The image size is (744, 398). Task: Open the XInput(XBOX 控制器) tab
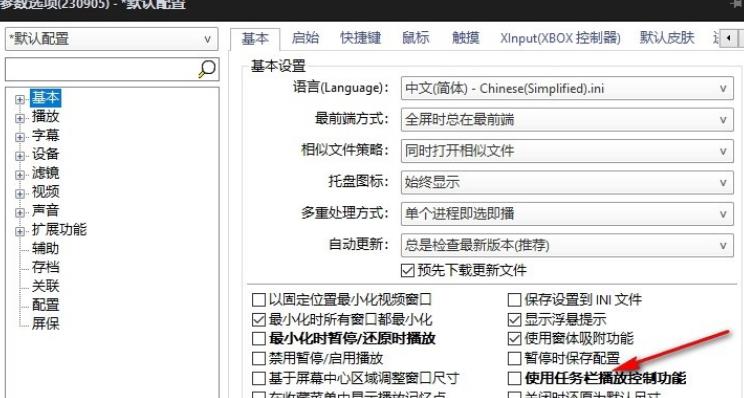click(560, 38)
